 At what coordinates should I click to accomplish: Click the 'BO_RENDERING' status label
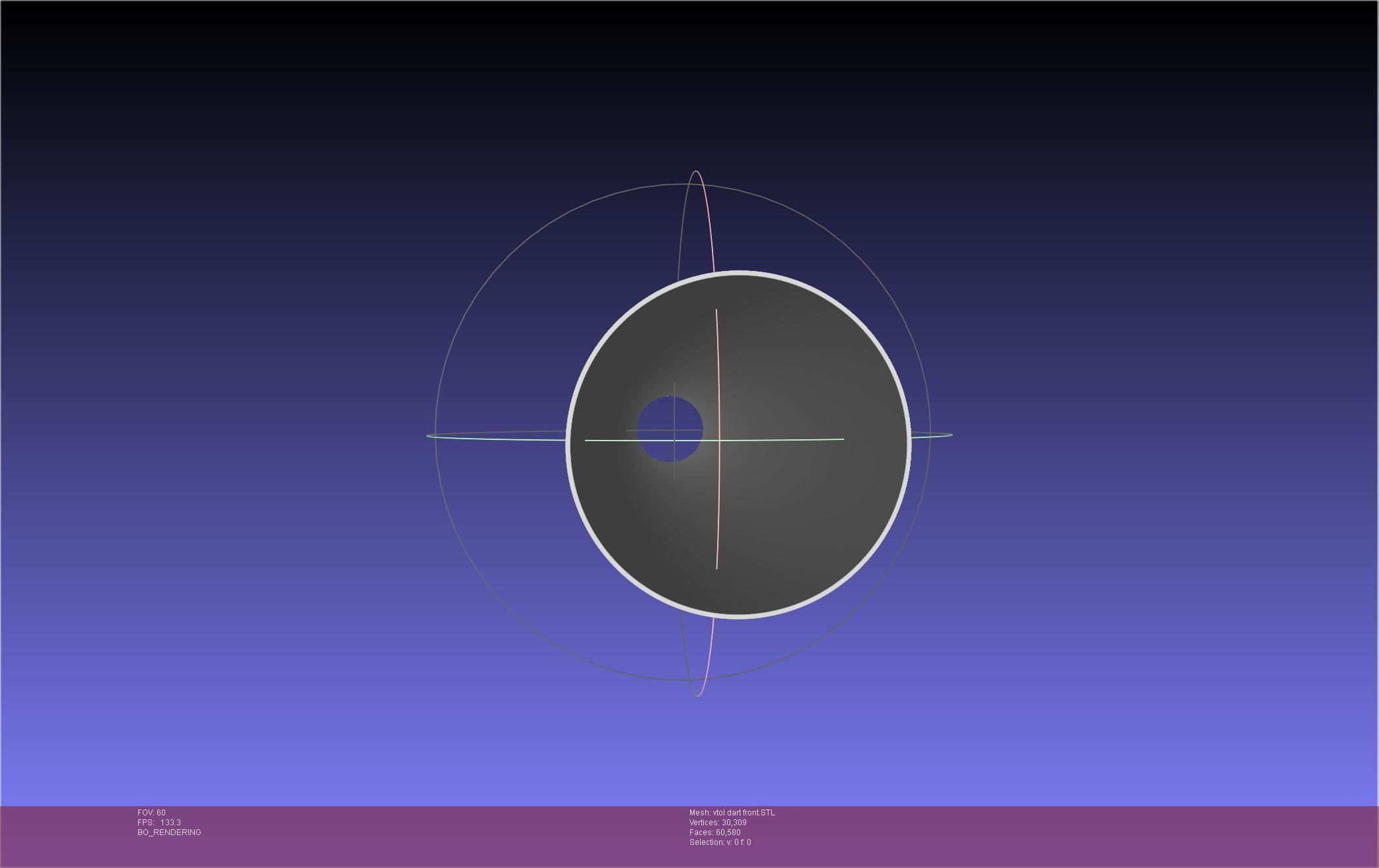coord(169,832)
